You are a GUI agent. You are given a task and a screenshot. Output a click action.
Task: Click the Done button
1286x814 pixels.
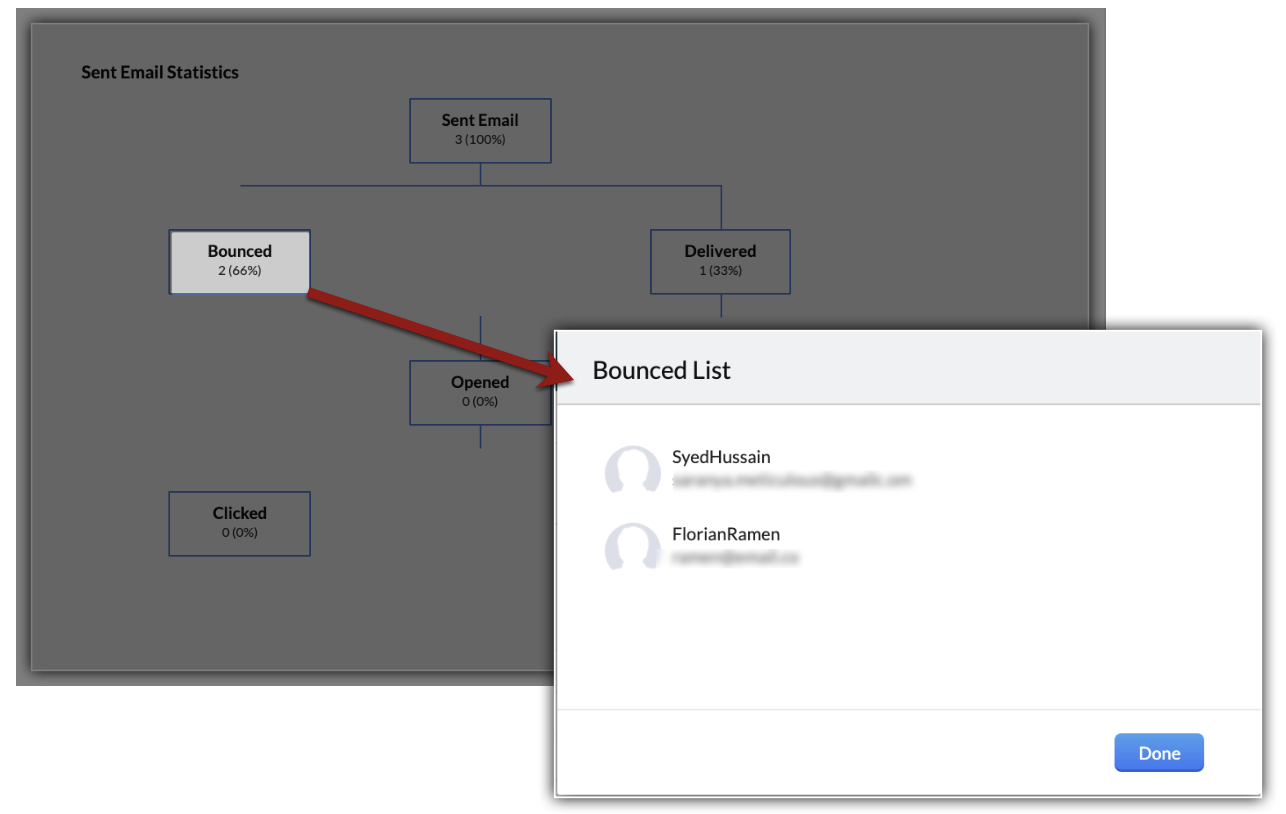pos(1158,753)
